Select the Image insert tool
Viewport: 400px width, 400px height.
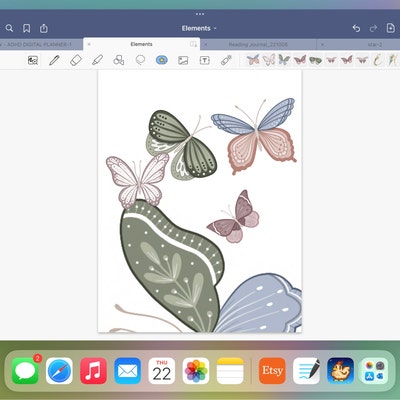click(183, 60)
